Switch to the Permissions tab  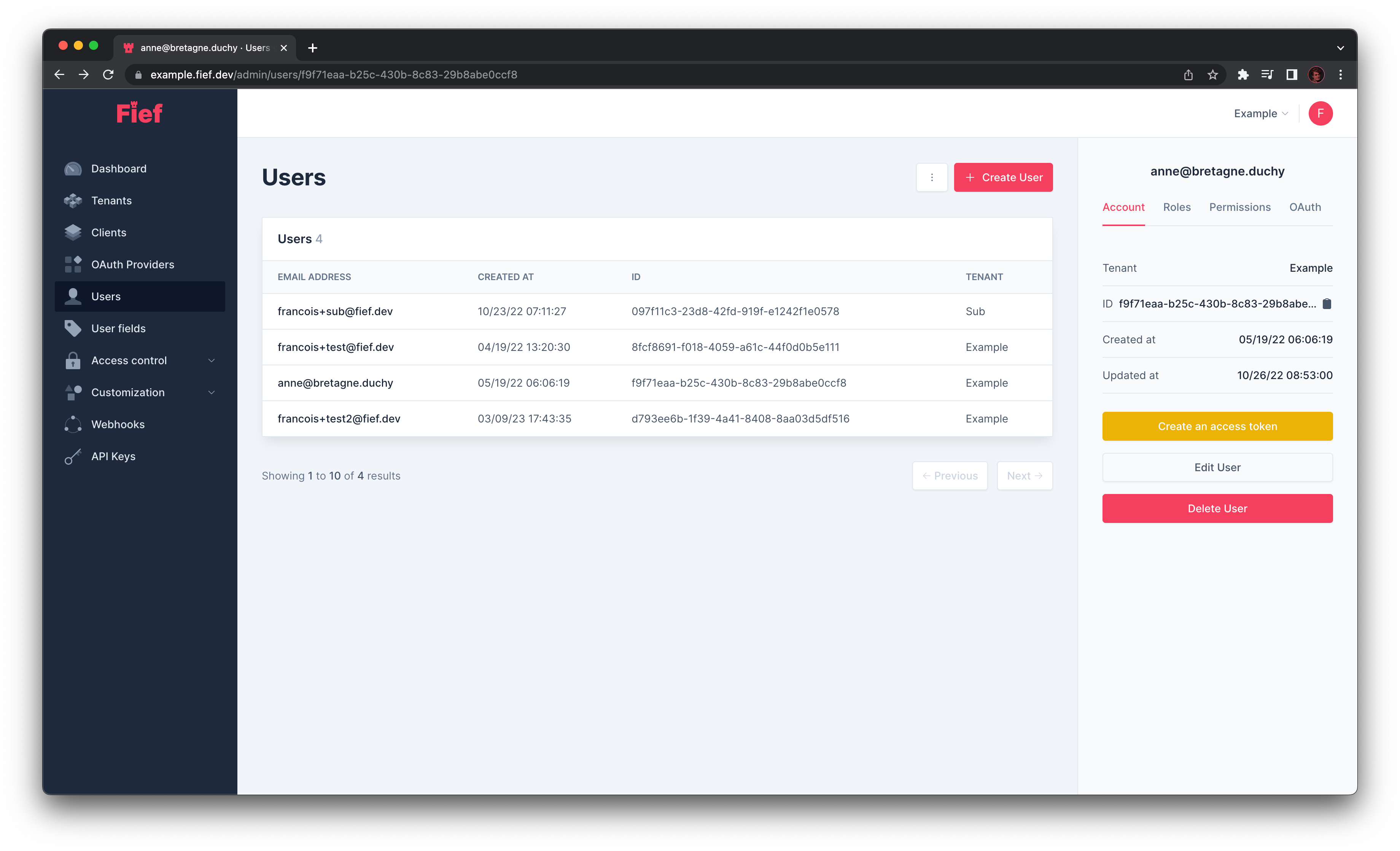click(1240, 207)
